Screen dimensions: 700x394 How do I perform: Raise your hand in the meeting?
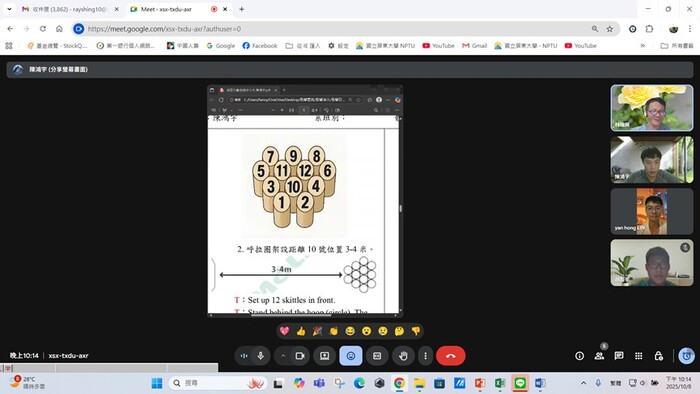tap(403, 356)
